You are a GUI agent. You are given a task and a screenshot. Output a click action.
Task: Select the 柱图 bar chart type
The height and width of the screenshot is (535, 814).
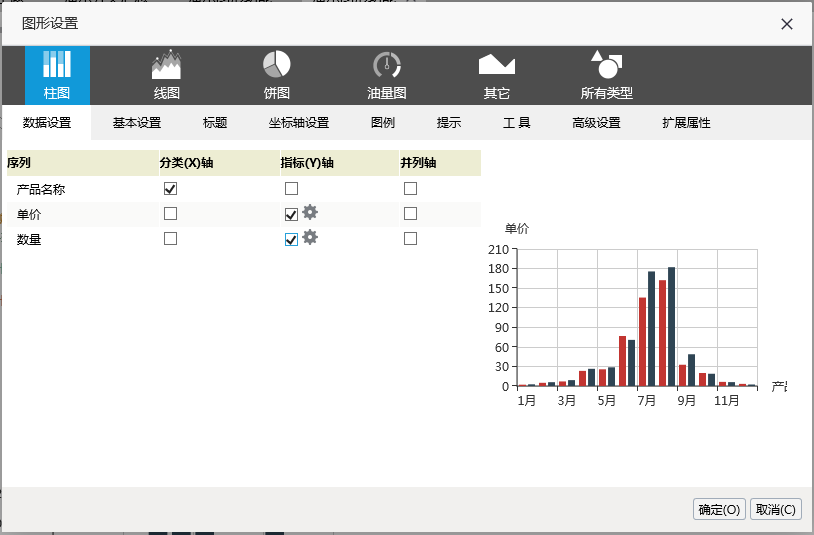[57, 76]
